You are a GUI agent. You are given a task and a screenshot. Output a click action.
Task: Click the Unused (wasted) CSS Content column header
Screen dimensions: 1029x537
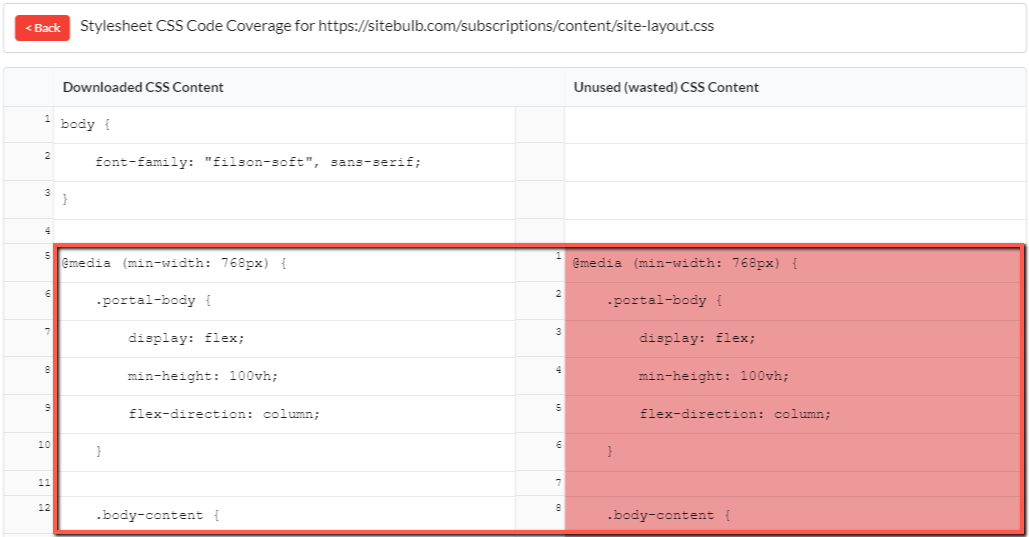click(x=666, y=87)
